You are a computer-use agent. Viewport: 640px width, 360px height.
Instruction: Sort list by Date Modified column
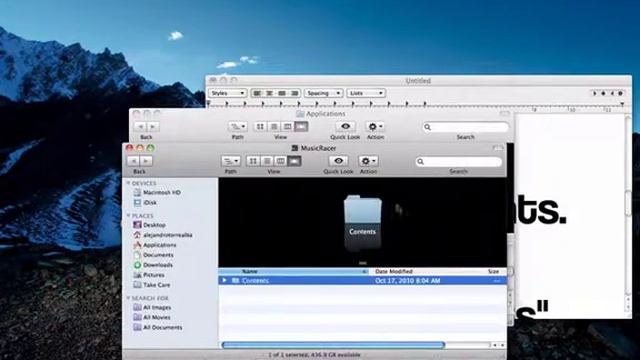[x=424, y=271]
